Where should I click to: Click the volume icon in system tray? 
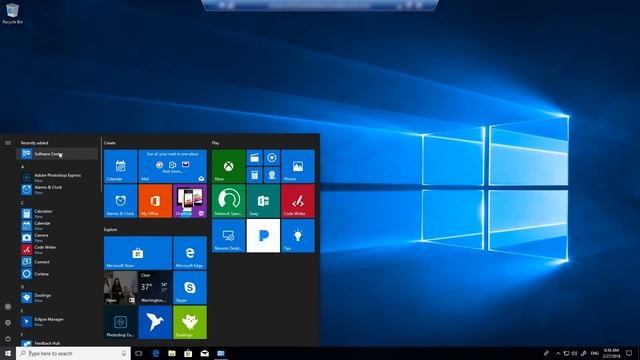click(574, 353)
